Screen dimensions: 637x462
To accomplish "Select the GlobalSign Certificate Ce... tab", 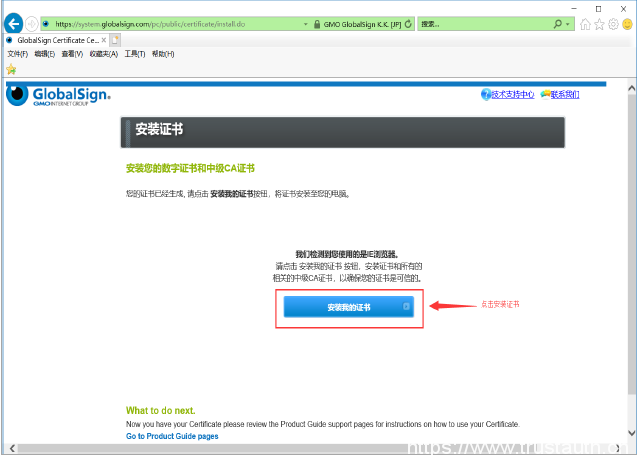I will click(56, 40).
